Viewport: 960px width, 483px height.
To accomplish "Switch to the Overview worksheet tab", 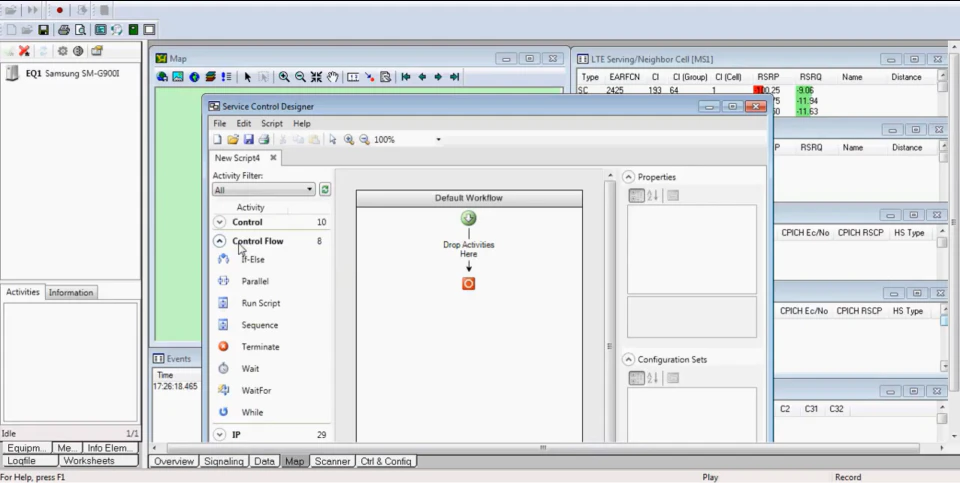I will 174,461.
